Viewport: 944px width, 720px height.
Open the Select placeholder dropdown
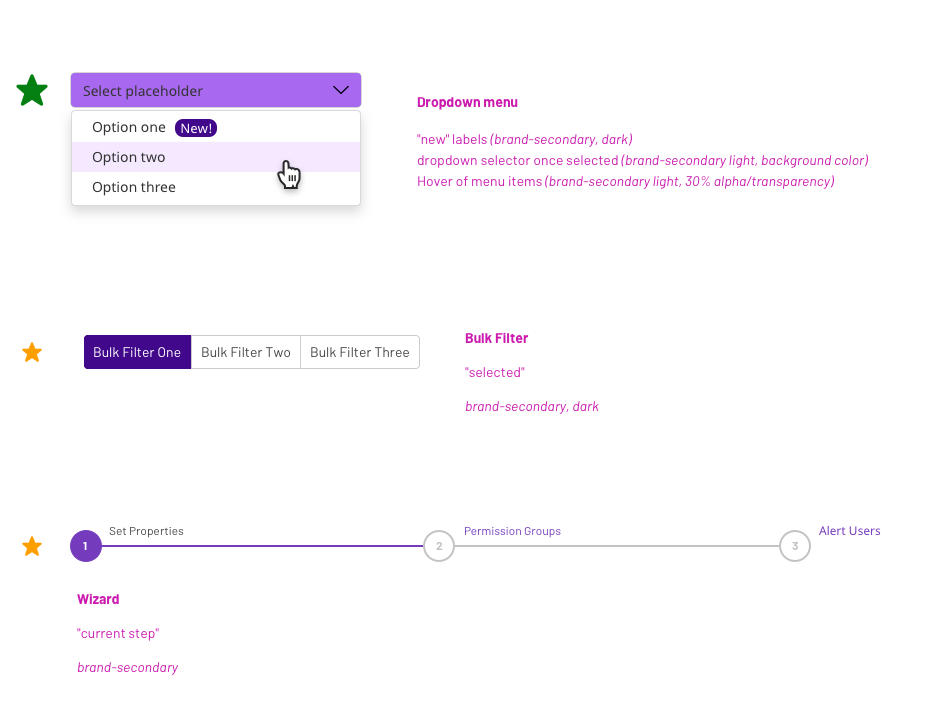(x=216, y=90)
